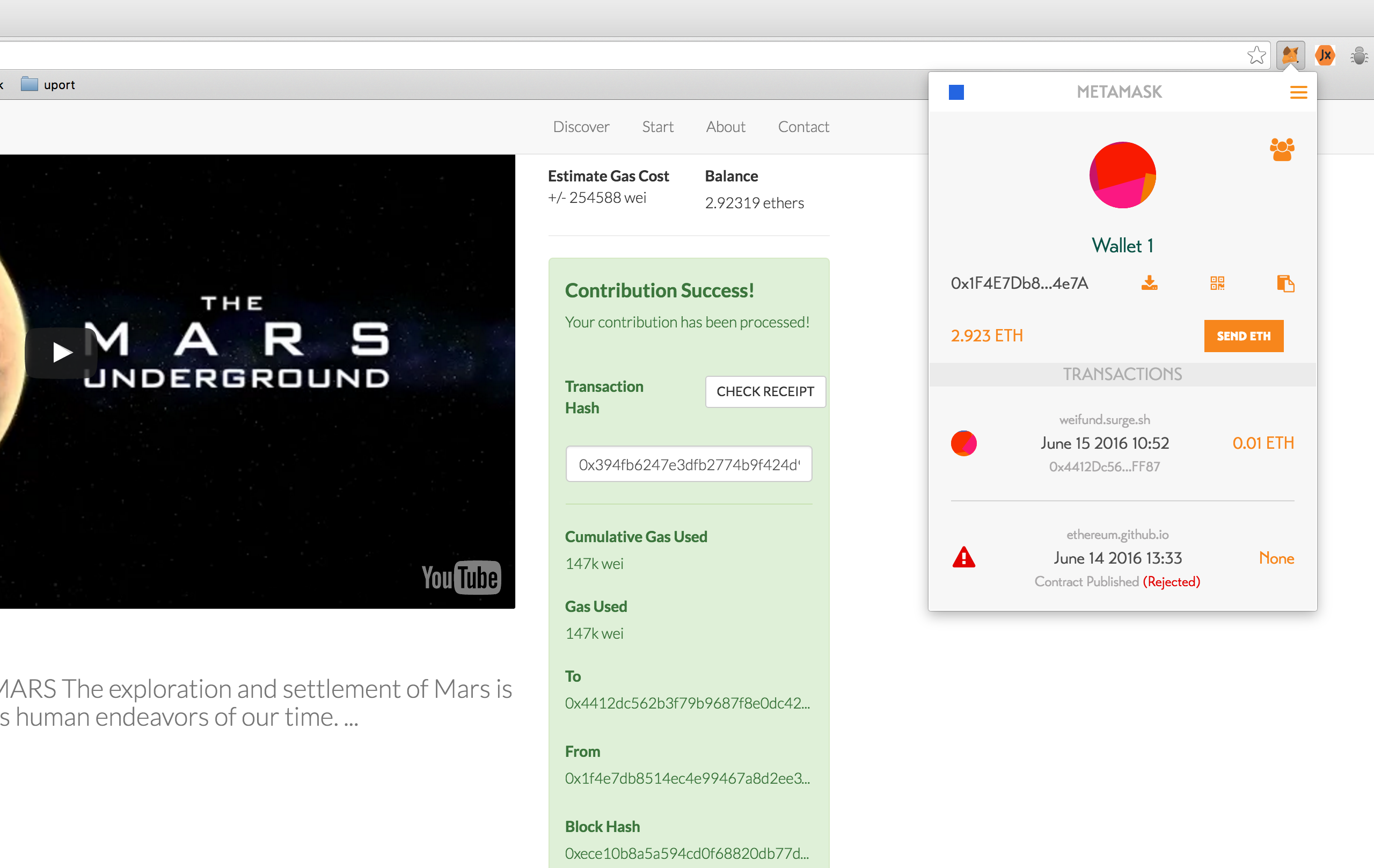1374x868 pixels.
Task: Click the 0.01 ETH transaction amount
Action: coord(1263,443)
